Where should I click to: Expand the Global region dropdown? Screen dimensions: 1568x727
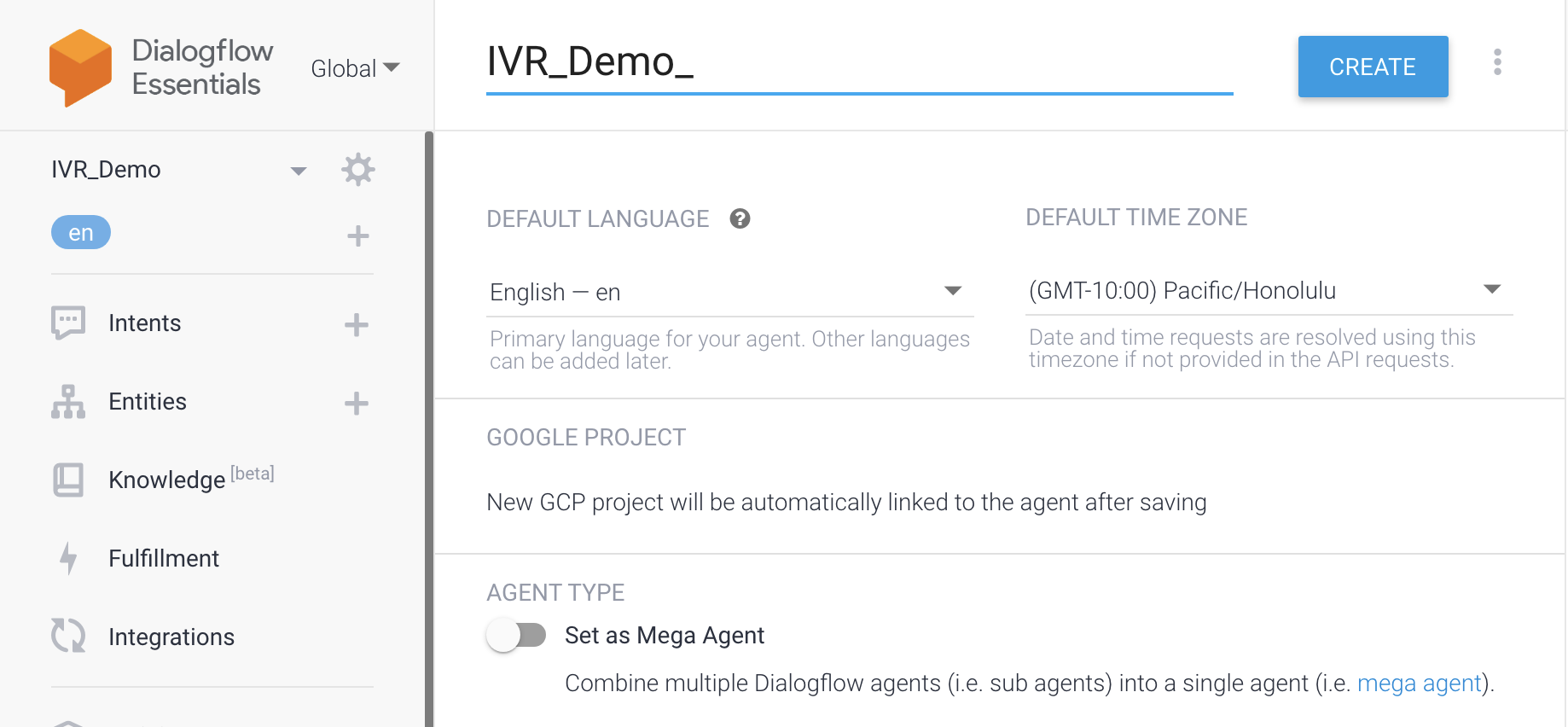(x=355, y=68)
